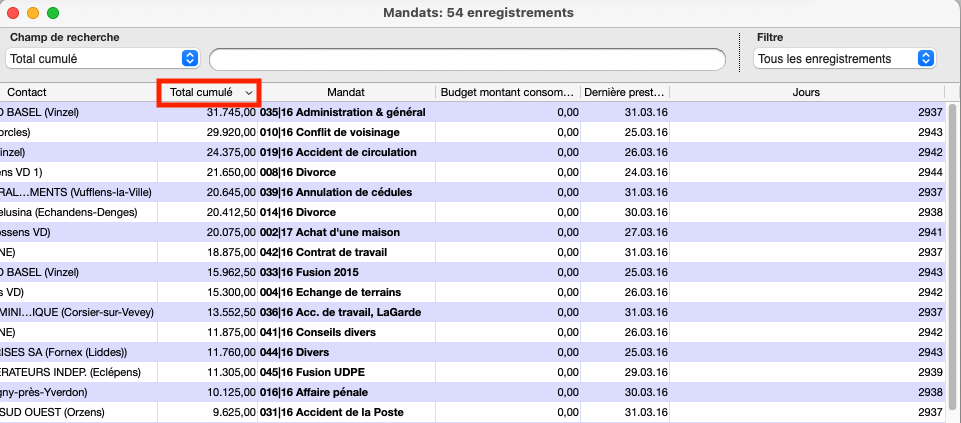The height and width of the screenshot is (423, 961).
Task: Select row '002|17 Achat d'une maison'
Action: [473, 232]
